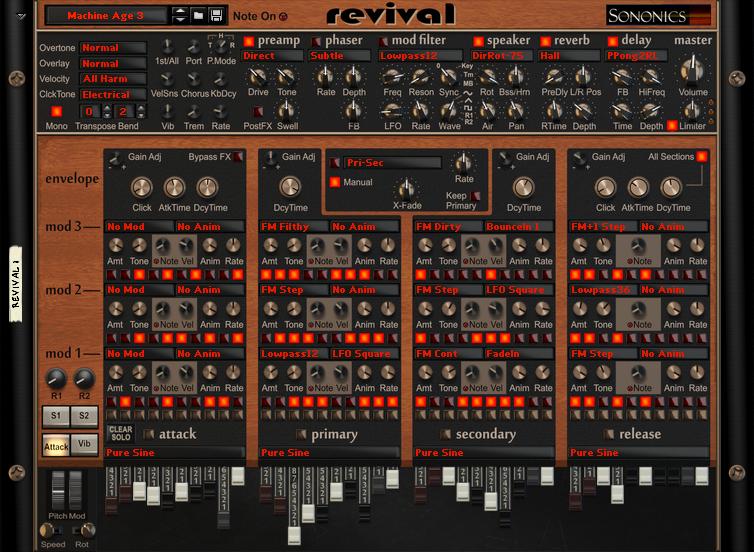Click the Chorus knob
Screen dimensions: 754x552
pyautogui.click(x=194, y=79)
